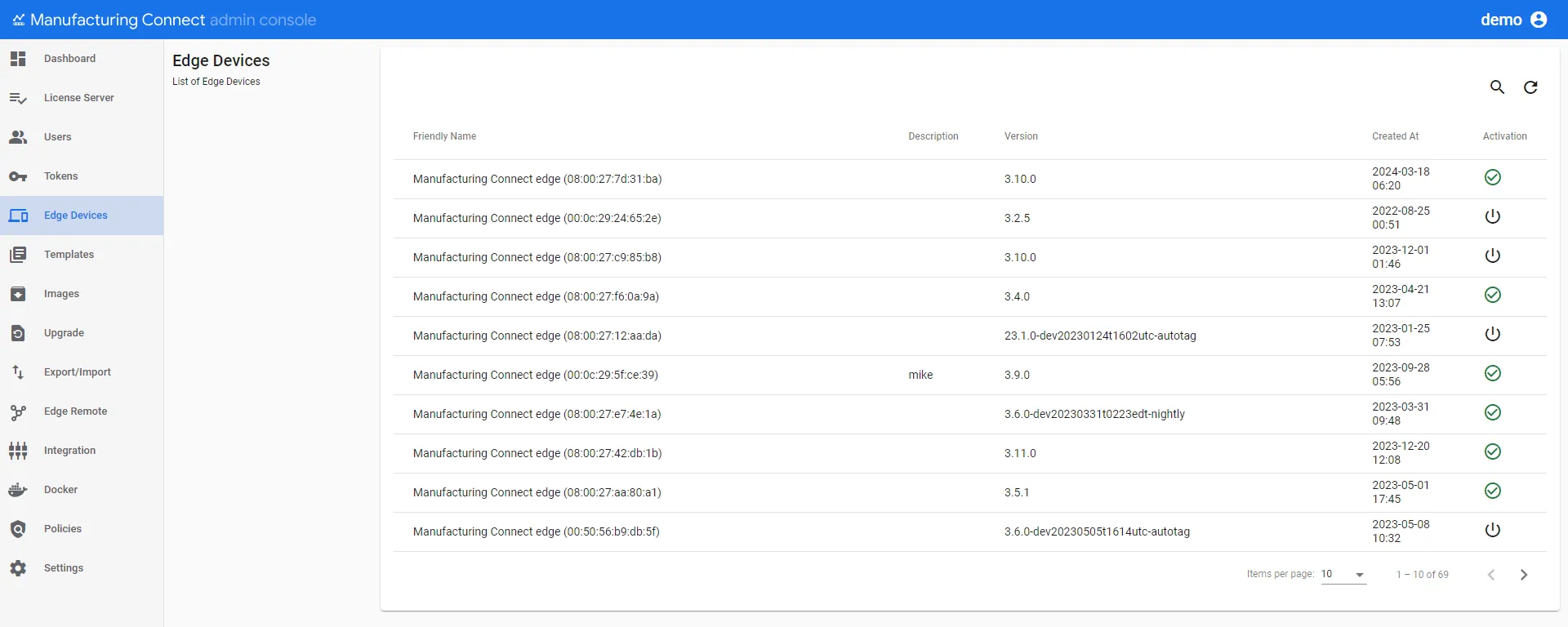Viewport: 1568px width, 627px height.
Task: Click activation checkmark for device 08:00:27:7d:31:ba
Action: 1493,178
